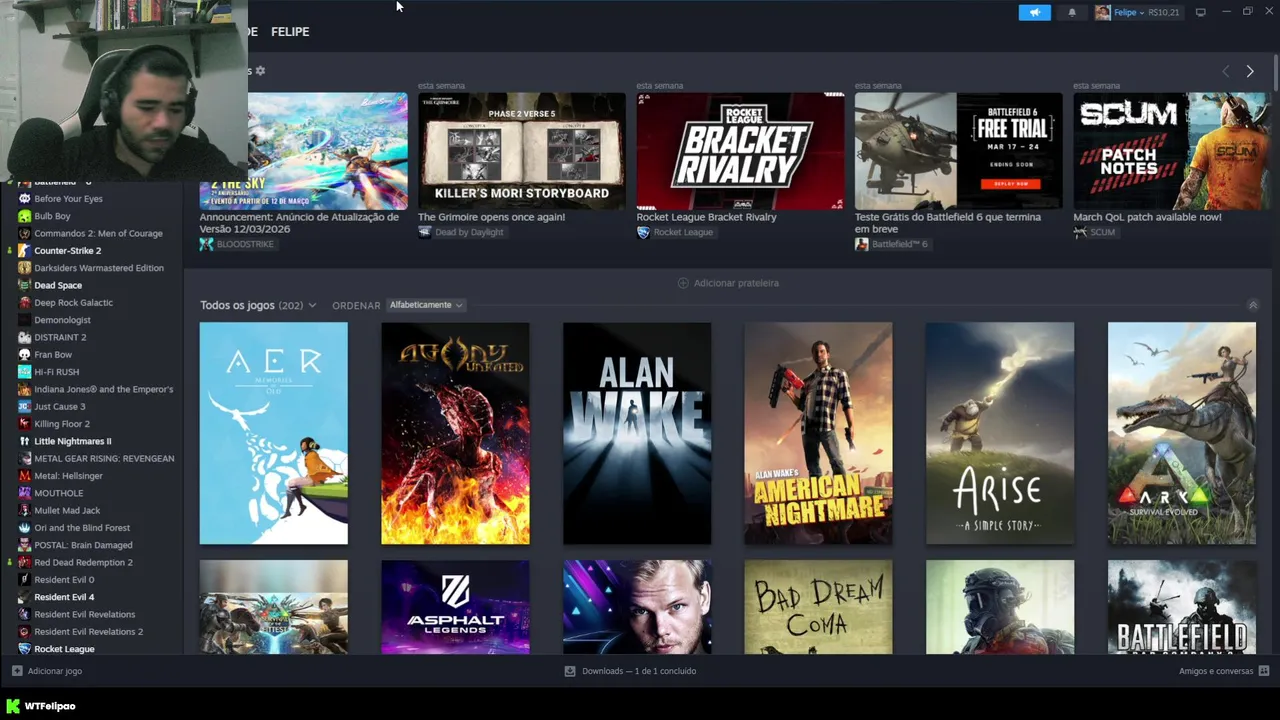Select Demonologist in the game list
Viewport: 1280px width, 720px height.
[x=62, y=320]
